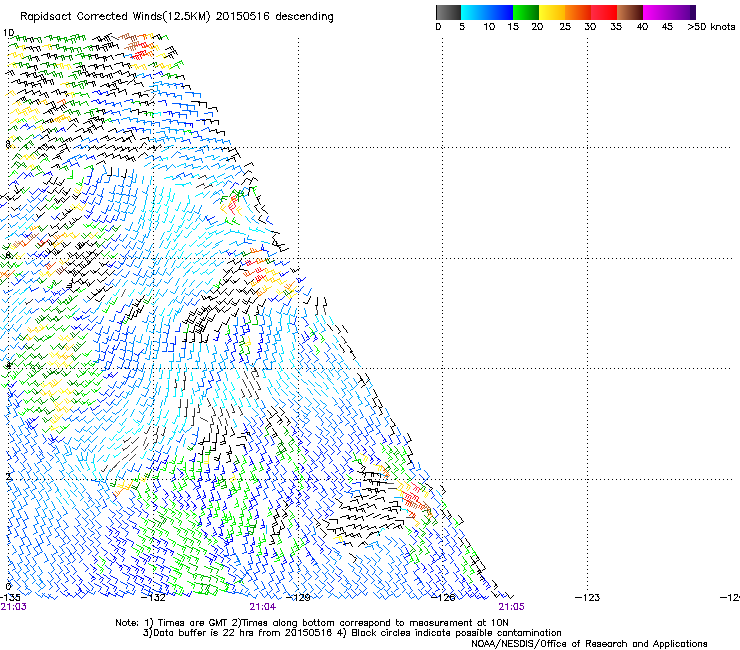Pick the gray 0-5 knots legend swatch

448,12
